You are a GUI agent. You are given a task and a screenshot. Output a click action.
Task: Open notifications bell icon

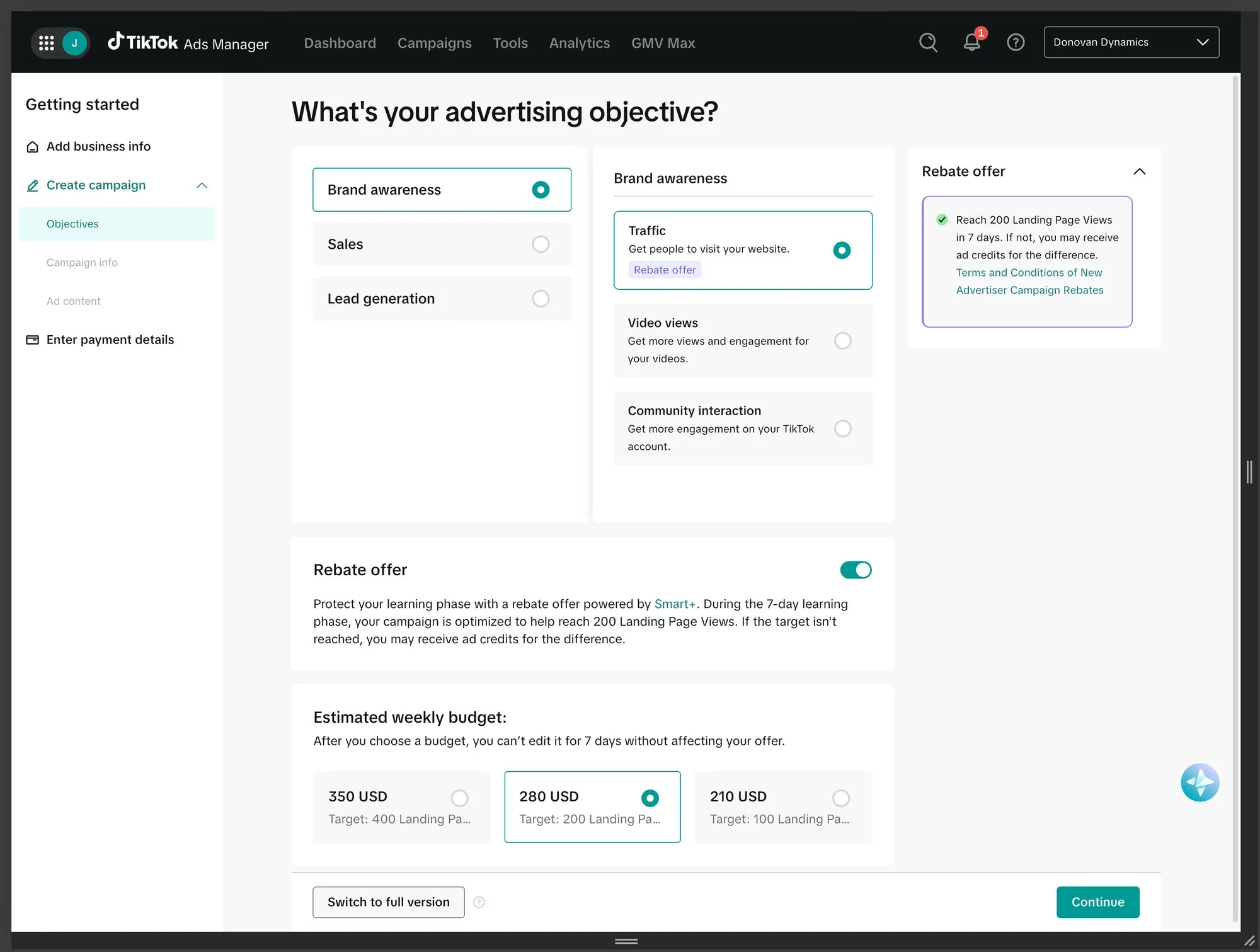[x=972, y=42]
